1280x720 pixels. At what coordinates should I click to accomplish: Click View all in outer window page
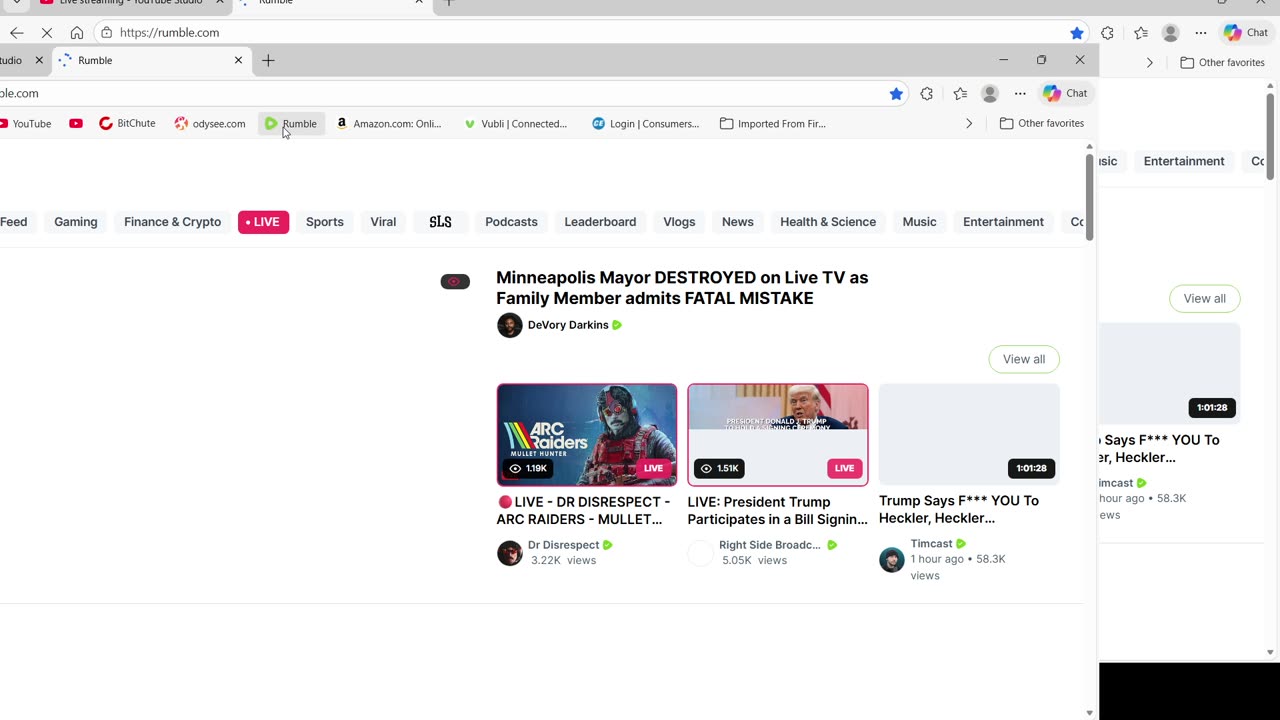[1204, 298]
